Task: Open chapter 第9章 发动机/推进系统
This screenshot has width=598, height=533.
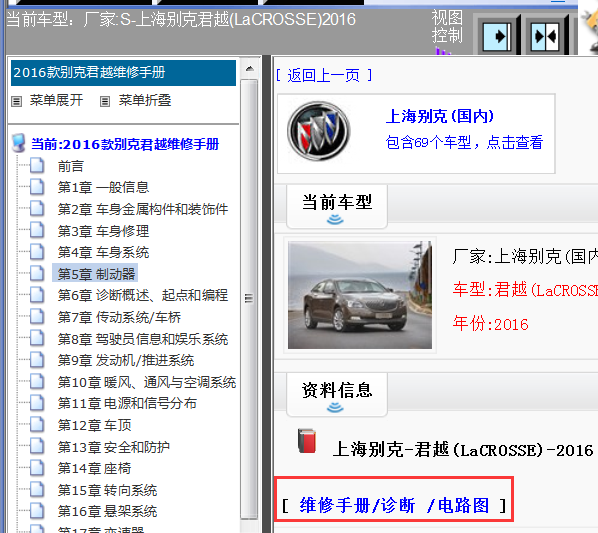Action: click(x=126, y=360)
